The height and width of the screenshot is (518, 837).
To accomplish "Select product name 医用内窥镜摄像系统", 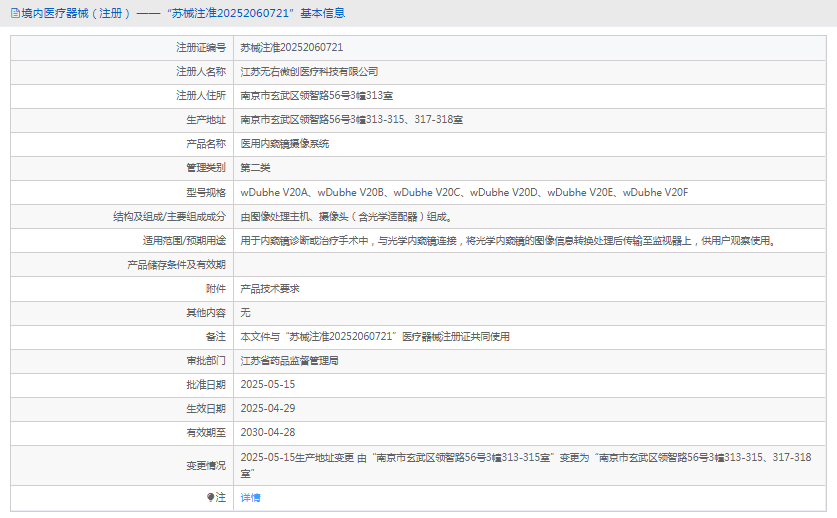I will (x=285, y=144).
